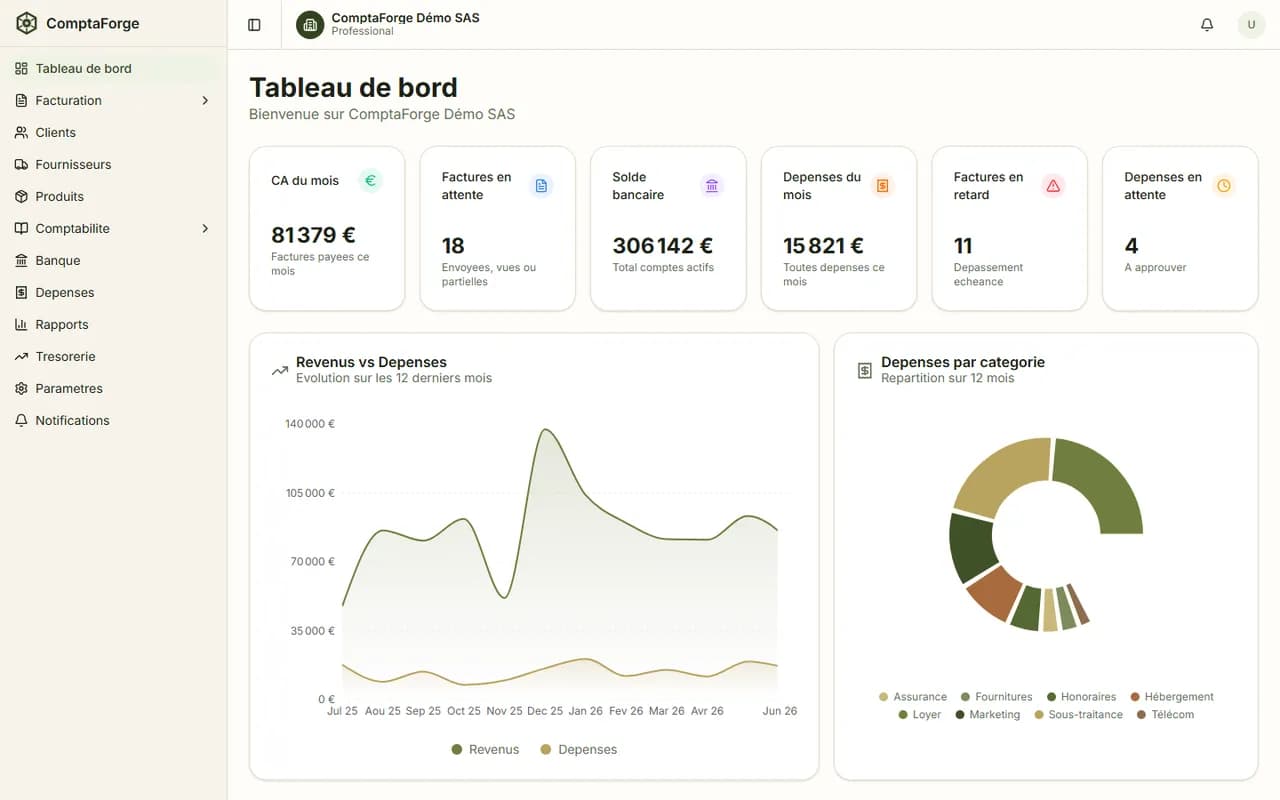Viewport: 1280px width, 800px height.
Task: Click the Banque building icon
Action: point(22,261)
